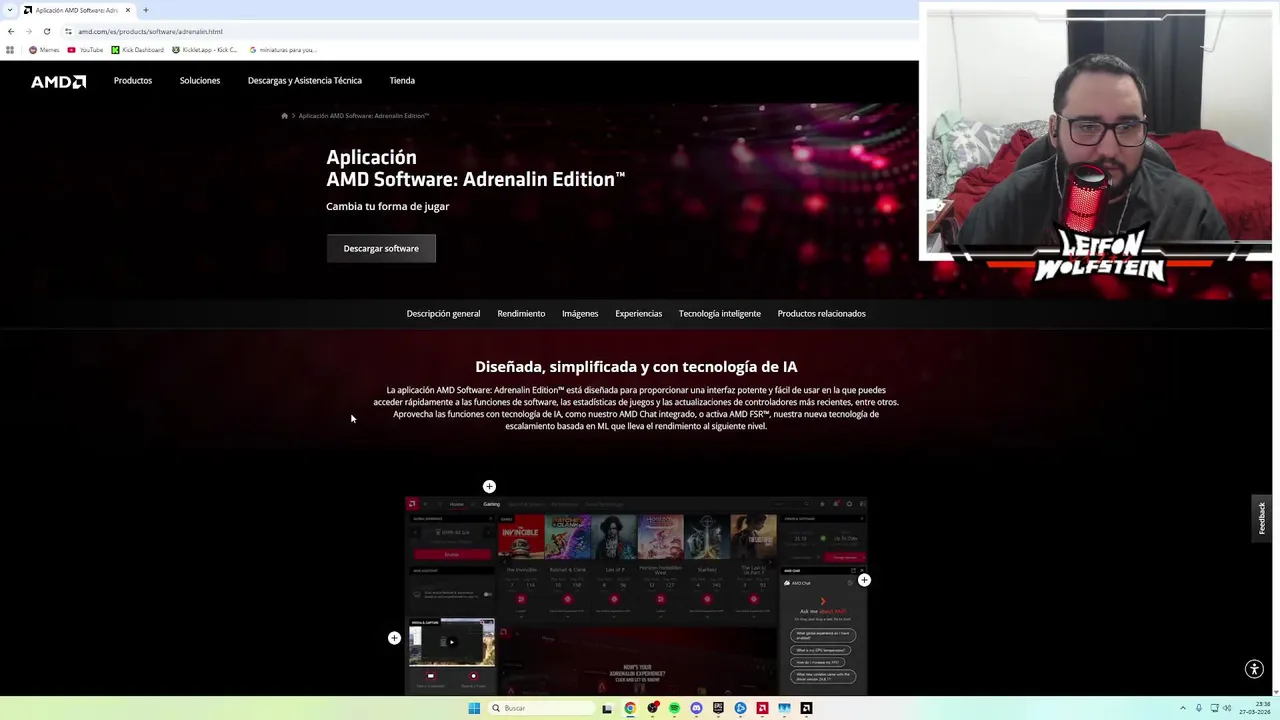Go forward in the browser

(x=28, y=31)
